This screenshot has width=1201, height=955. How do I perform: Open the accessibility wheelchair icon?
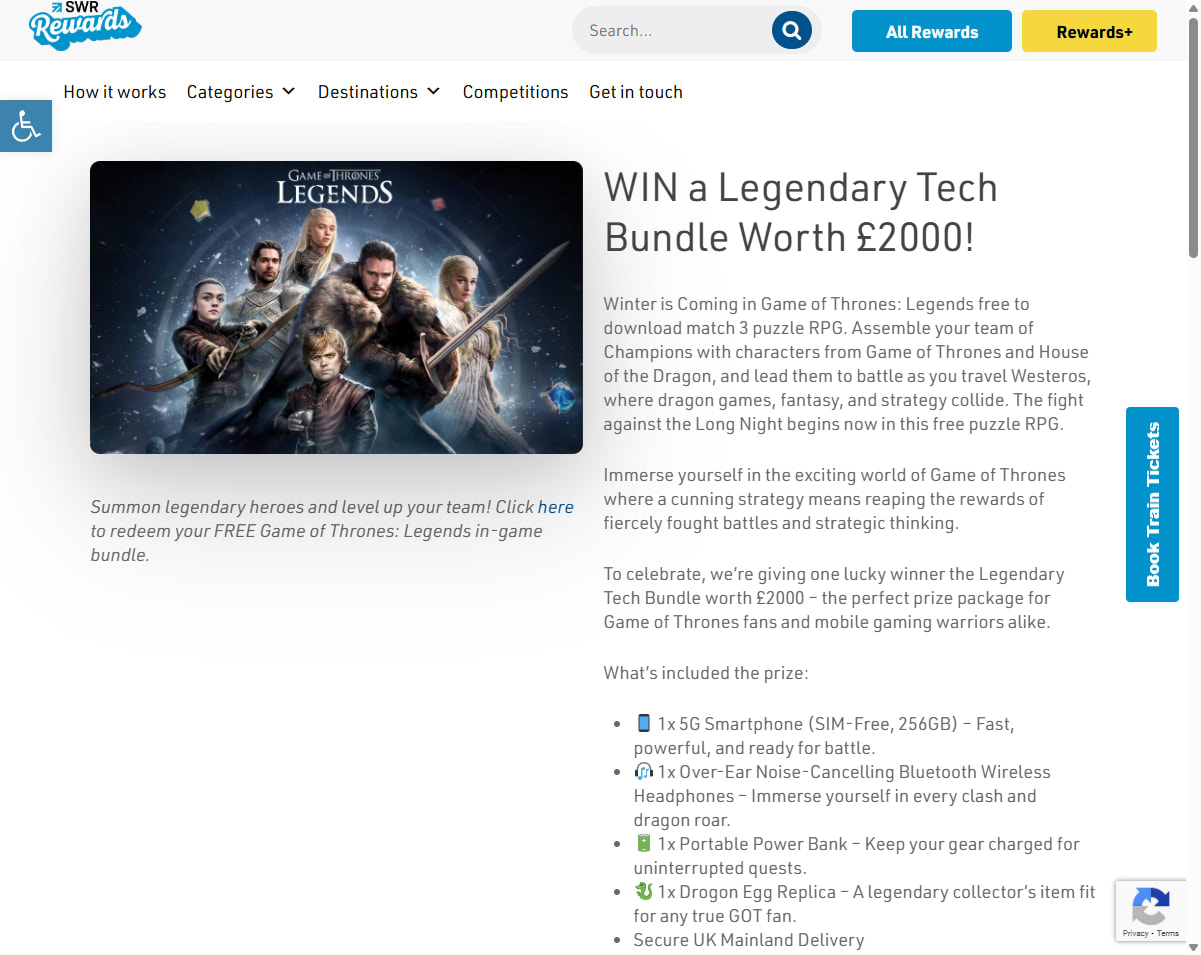click(25, 126)
